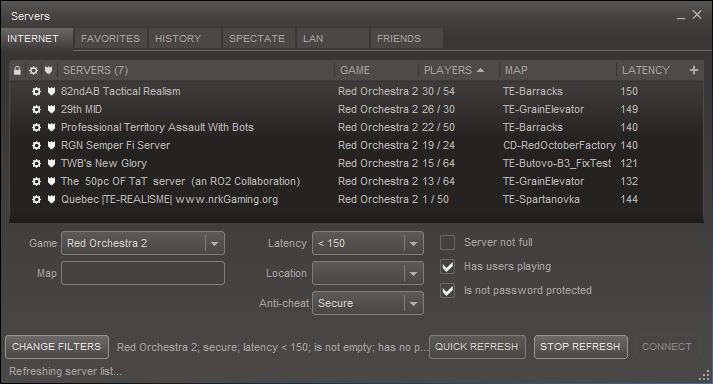Switch to the Internet tab
This screenshot has width=713, height=384.
(x=36, y=39)
